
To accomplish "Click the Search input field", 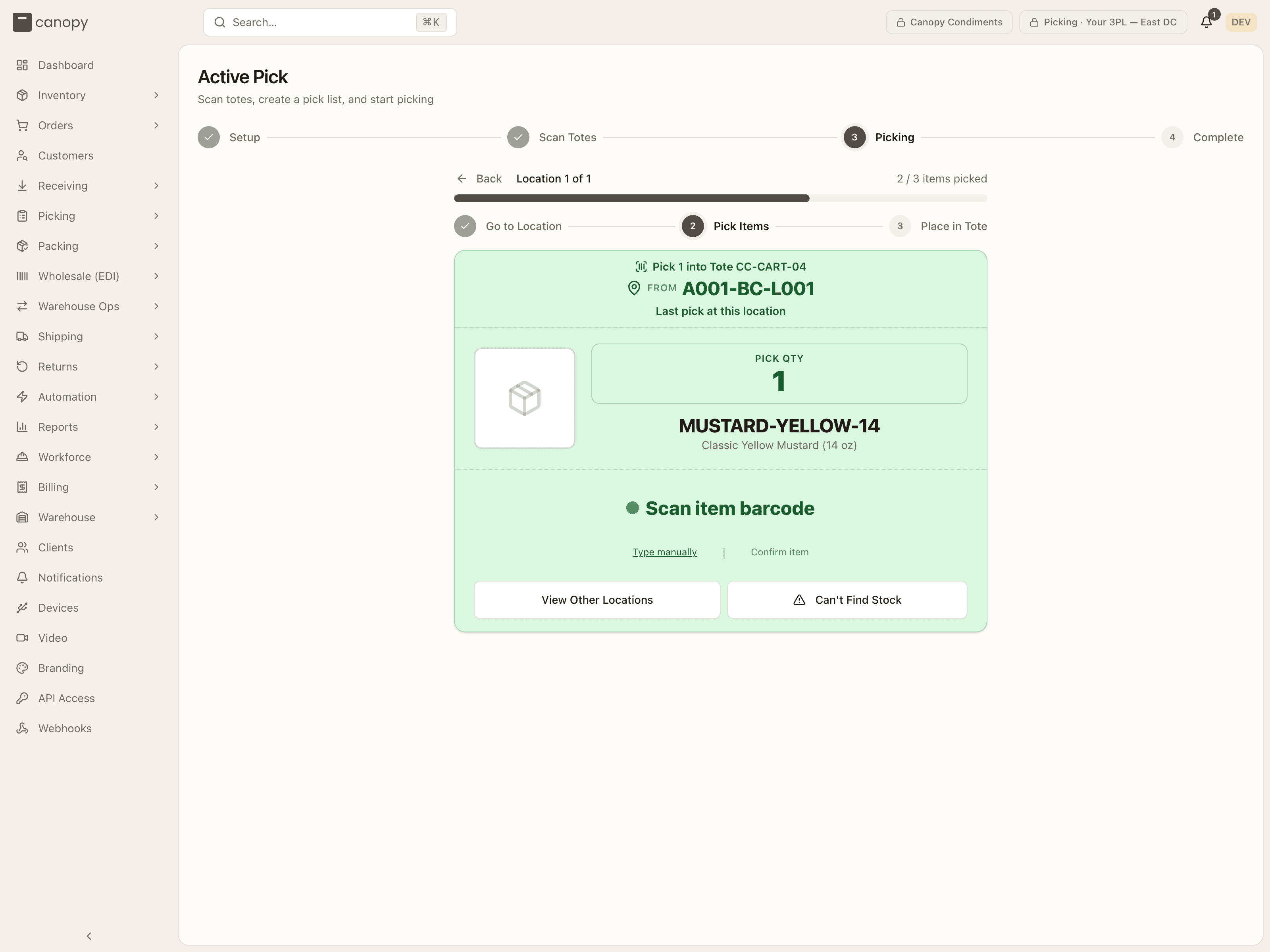I will (x=330, y=22).
